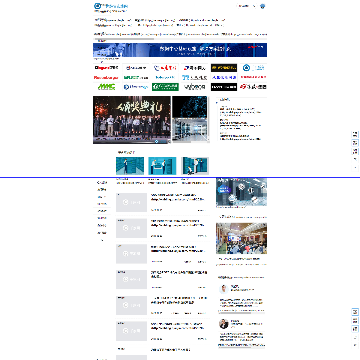Image resolution: width=360 pixels, height=360 pixels.
Task: Click the carousel indicator dot on the award ceremony slide
Action: point(156,141)
